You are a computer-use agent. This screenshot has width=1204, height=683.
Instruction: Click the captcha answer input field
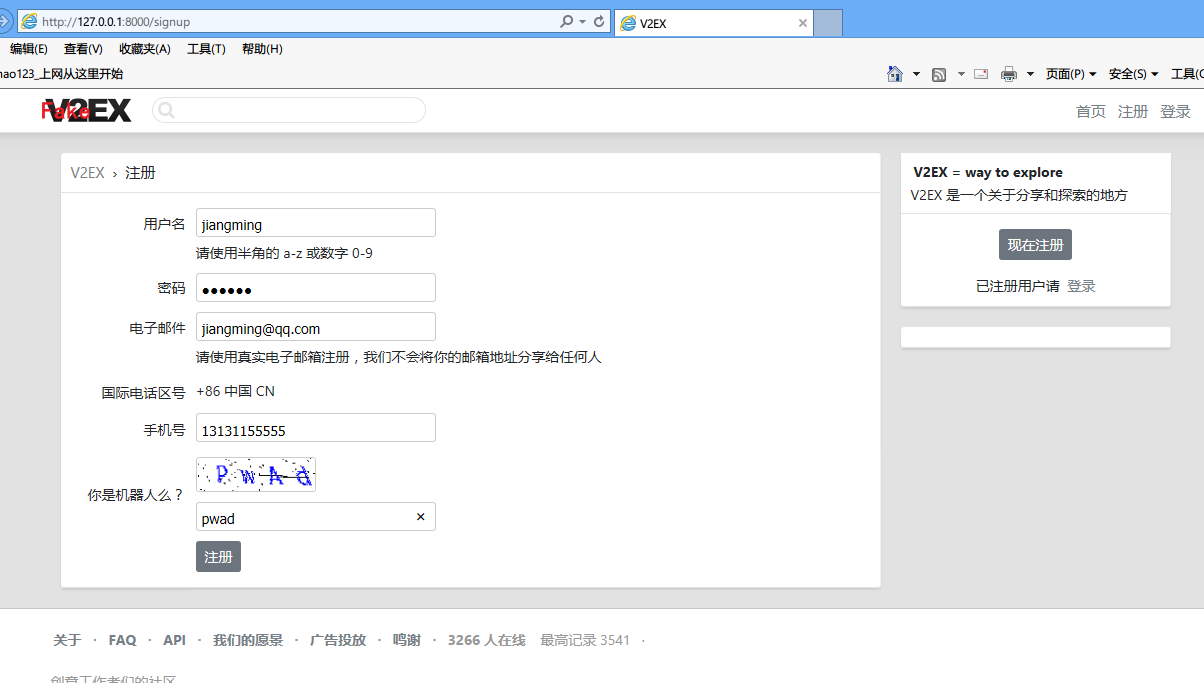pos(316,517)
